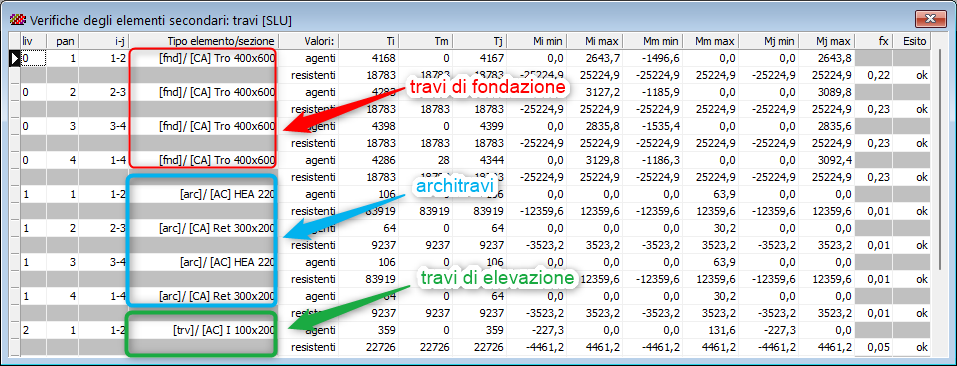Click the vertical scrollbar on the right edge
The width and height of the screenshot is (957, 366).
941,195
